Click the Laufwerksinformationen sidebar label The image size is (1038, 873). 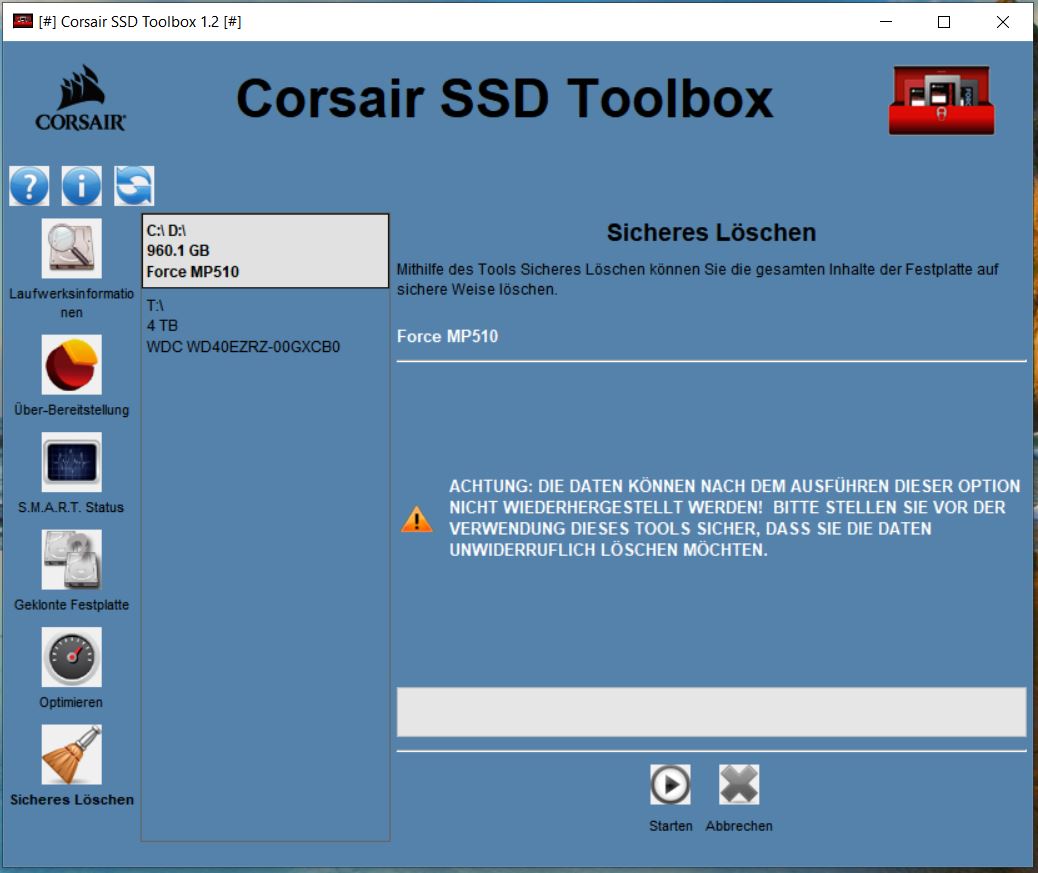tap(71, 303)
